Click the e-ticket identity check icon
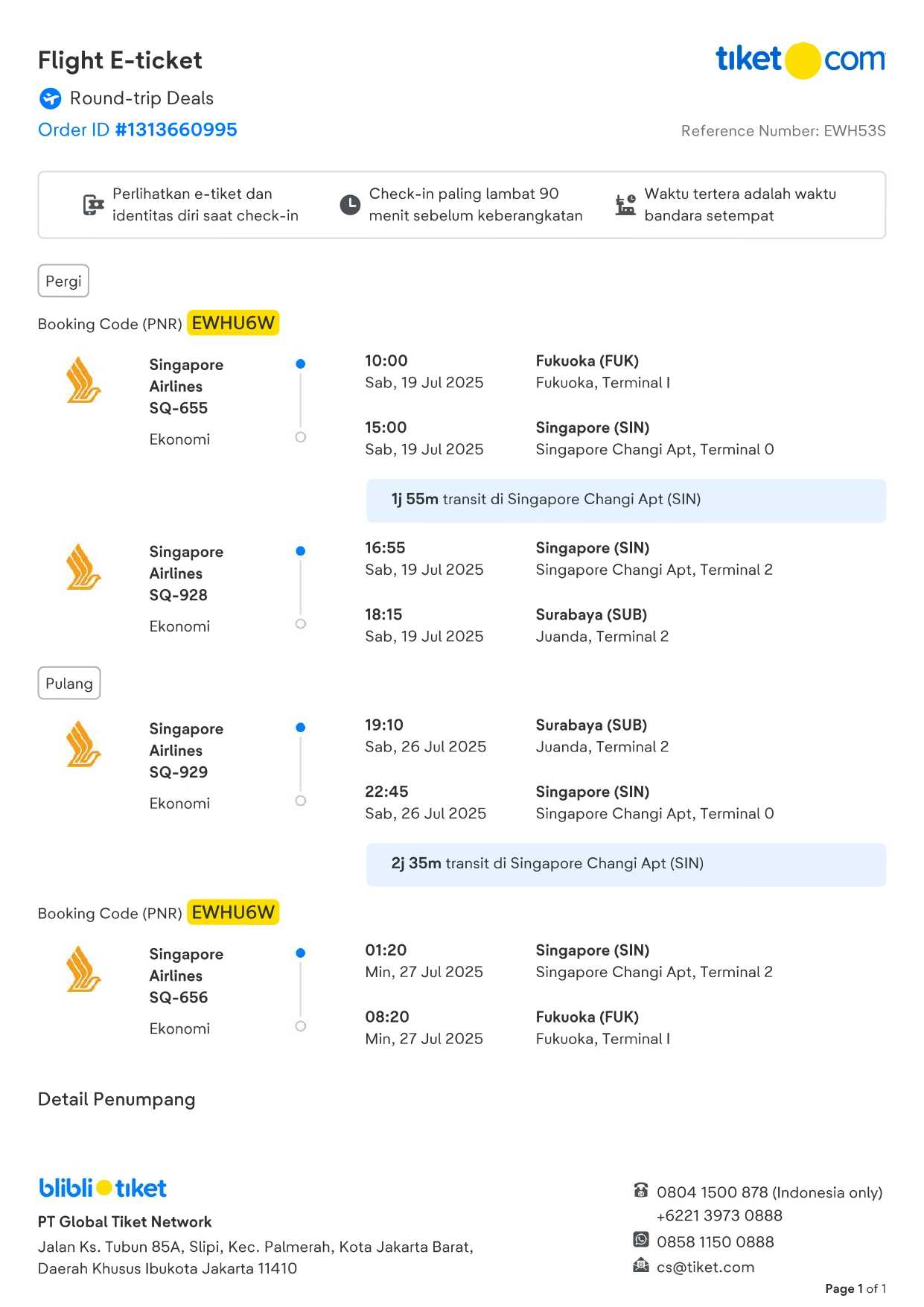The image size is (924, 1307). coord(93,205)
